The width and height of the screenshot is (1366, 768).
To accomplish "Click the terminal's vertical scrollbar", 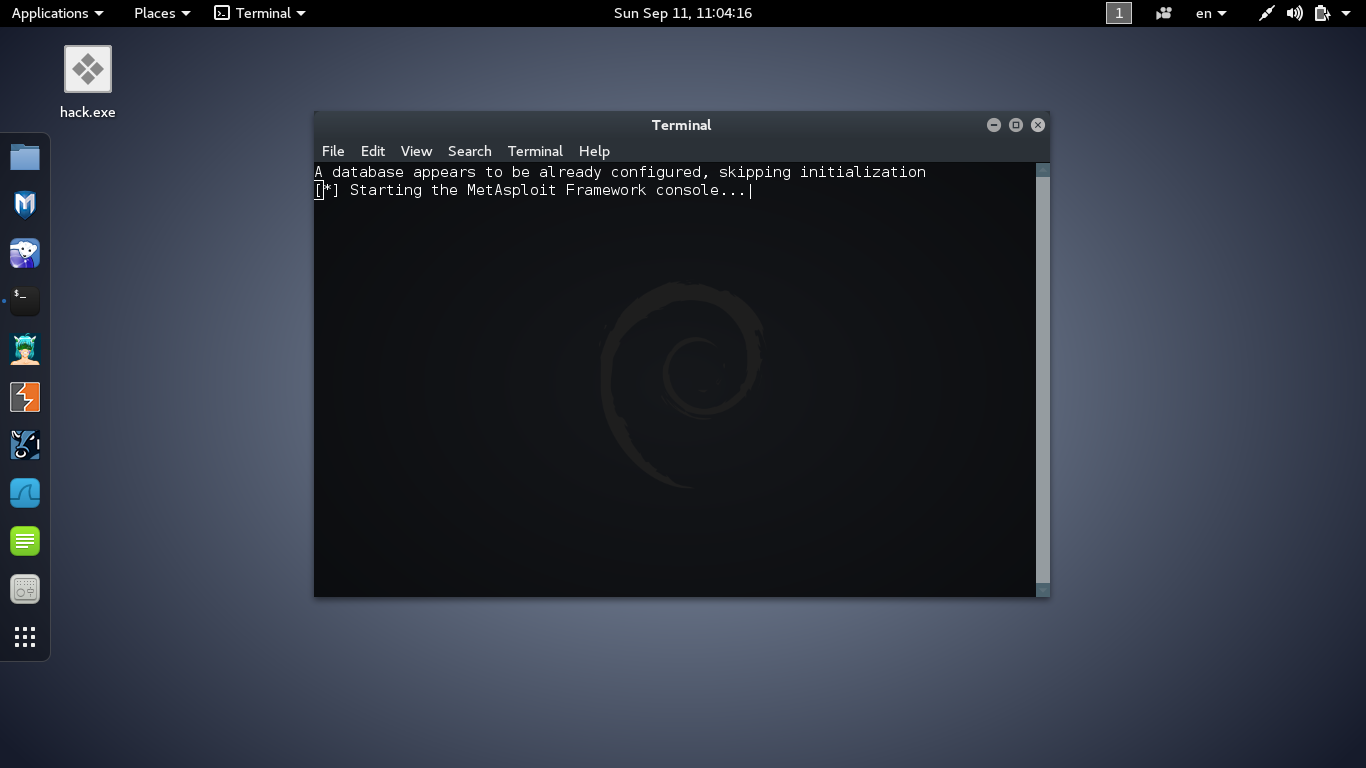I will pyautogui.click(x=1043, y=380).
